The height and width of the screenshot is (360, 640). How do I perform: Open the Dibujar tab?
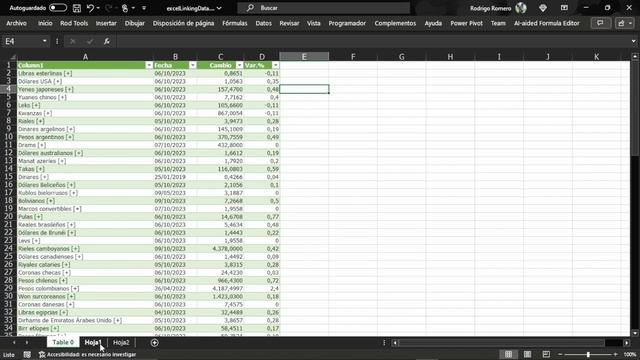[x=135, y=23]
